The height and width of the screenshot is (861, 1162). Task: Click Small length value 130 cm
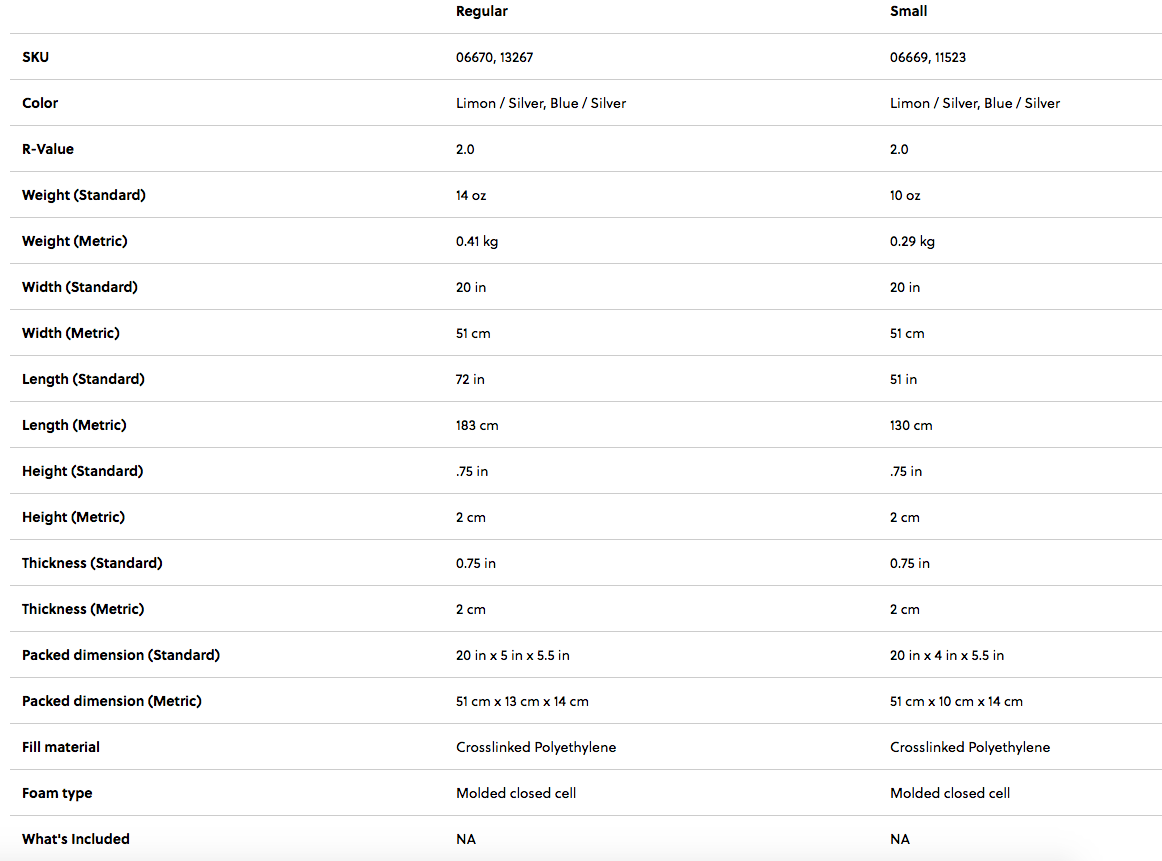910,425
